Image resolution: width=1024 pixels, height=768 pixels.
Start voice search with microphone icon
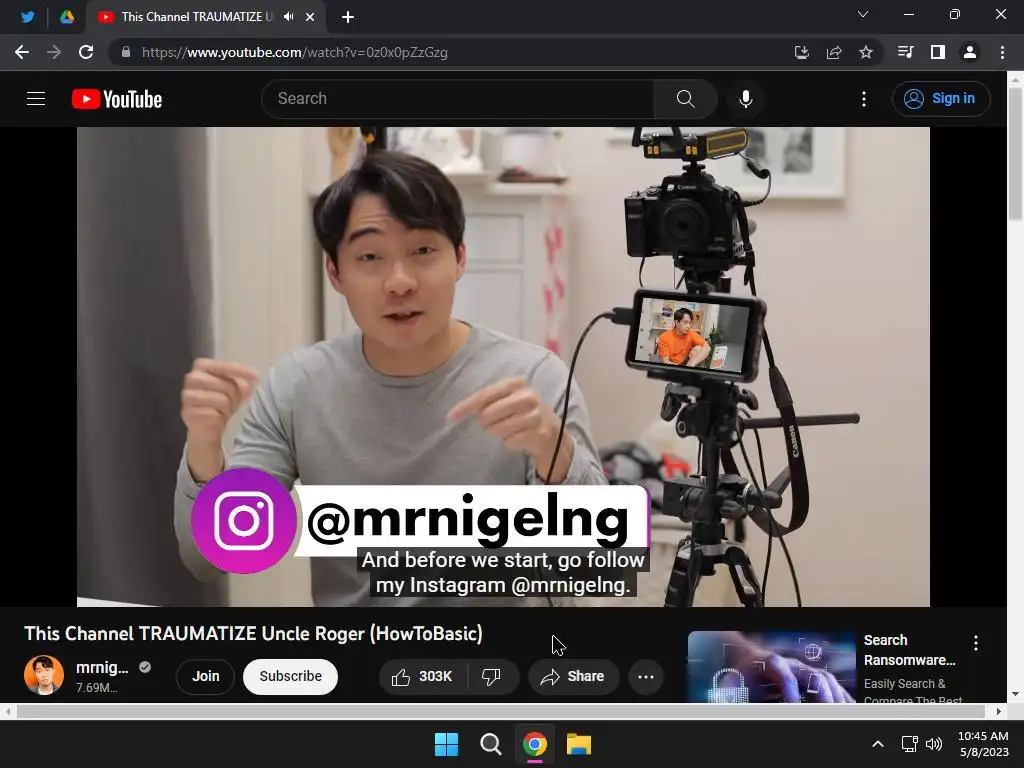tap(745, 99)
